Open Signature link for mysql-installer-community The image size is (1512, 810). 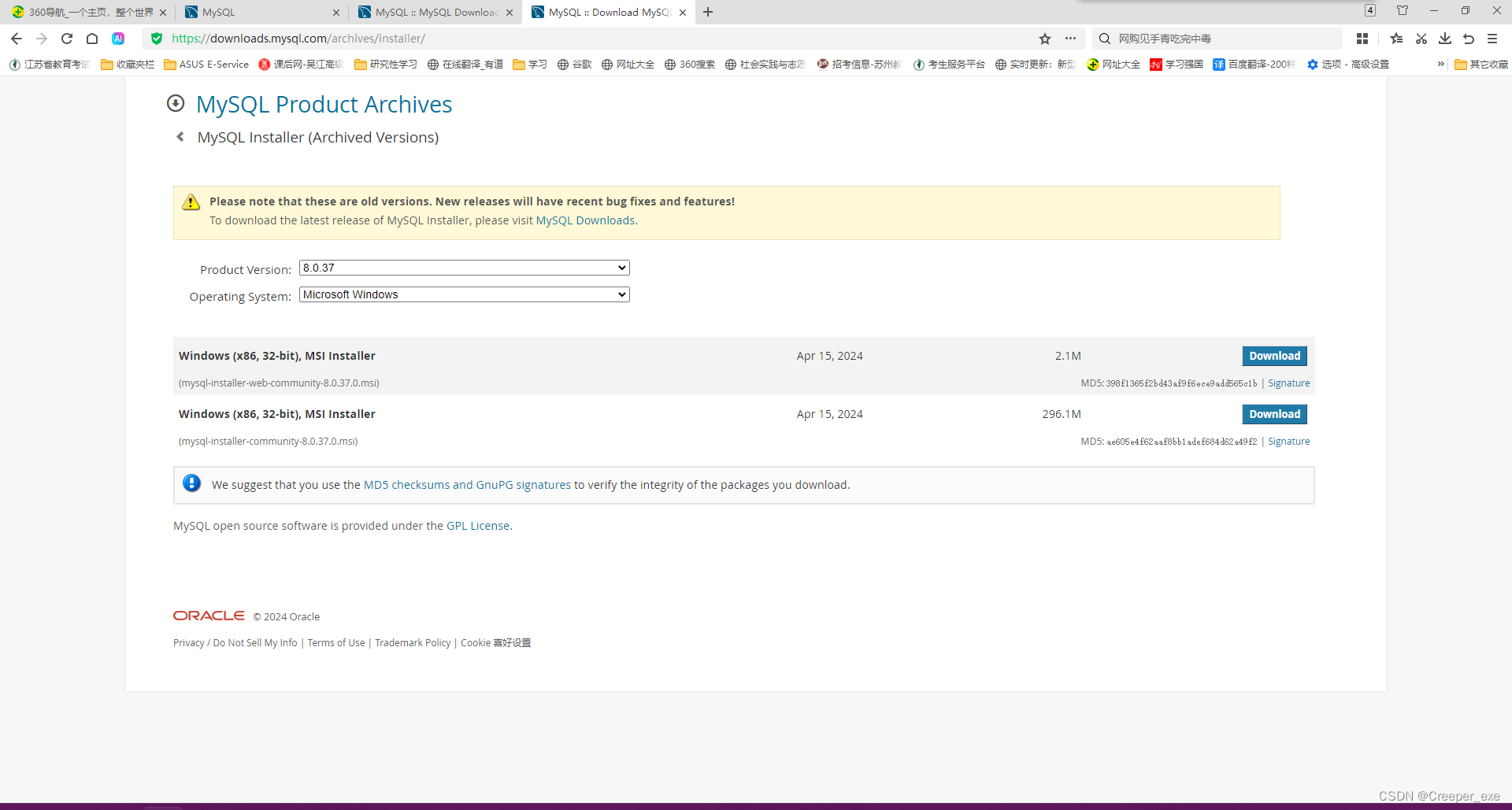(1288, 442)
